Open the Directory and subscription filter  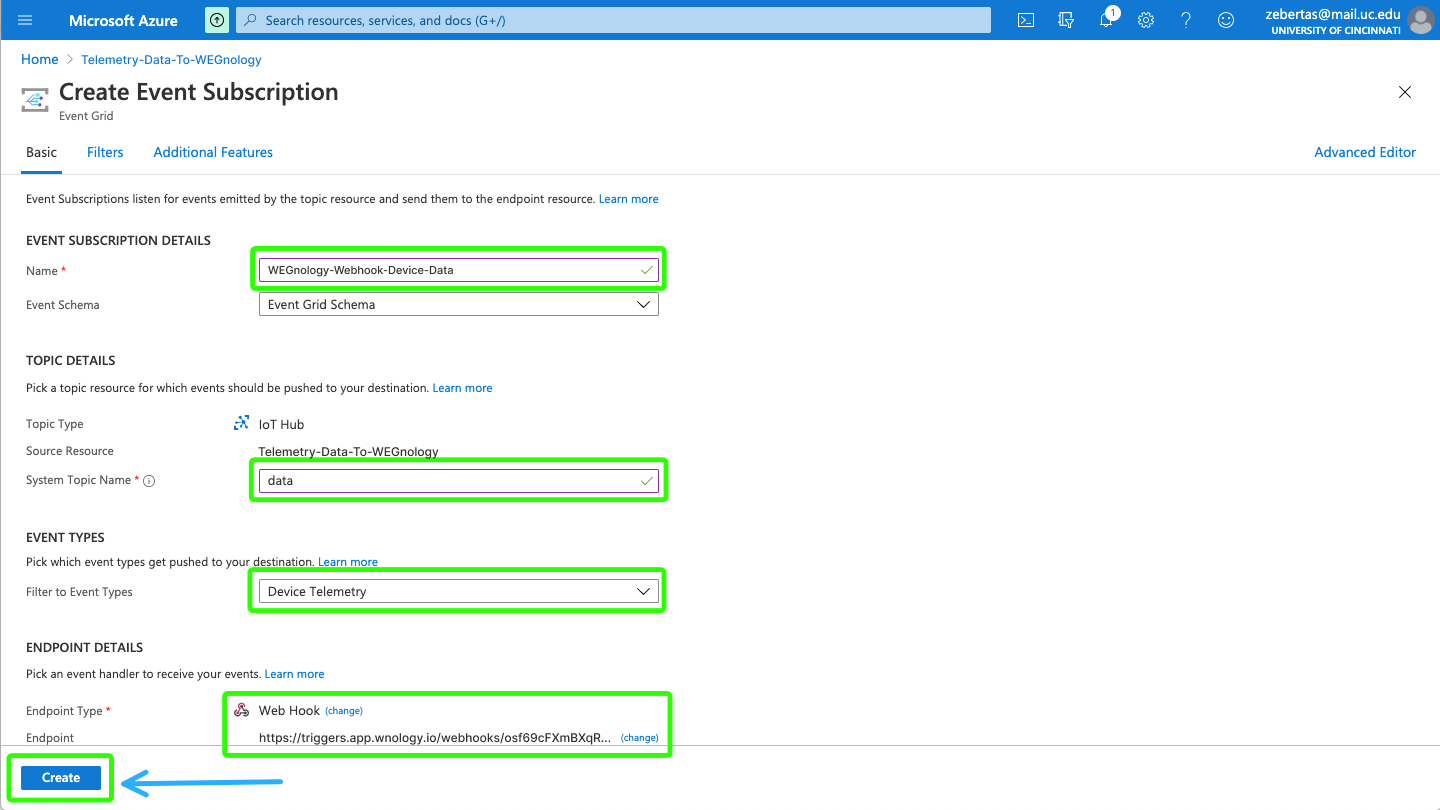1065,20
